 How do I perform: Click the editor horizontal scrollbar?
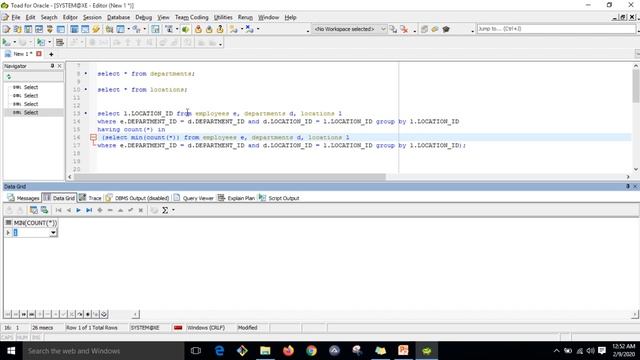click(x=229, y=177)
